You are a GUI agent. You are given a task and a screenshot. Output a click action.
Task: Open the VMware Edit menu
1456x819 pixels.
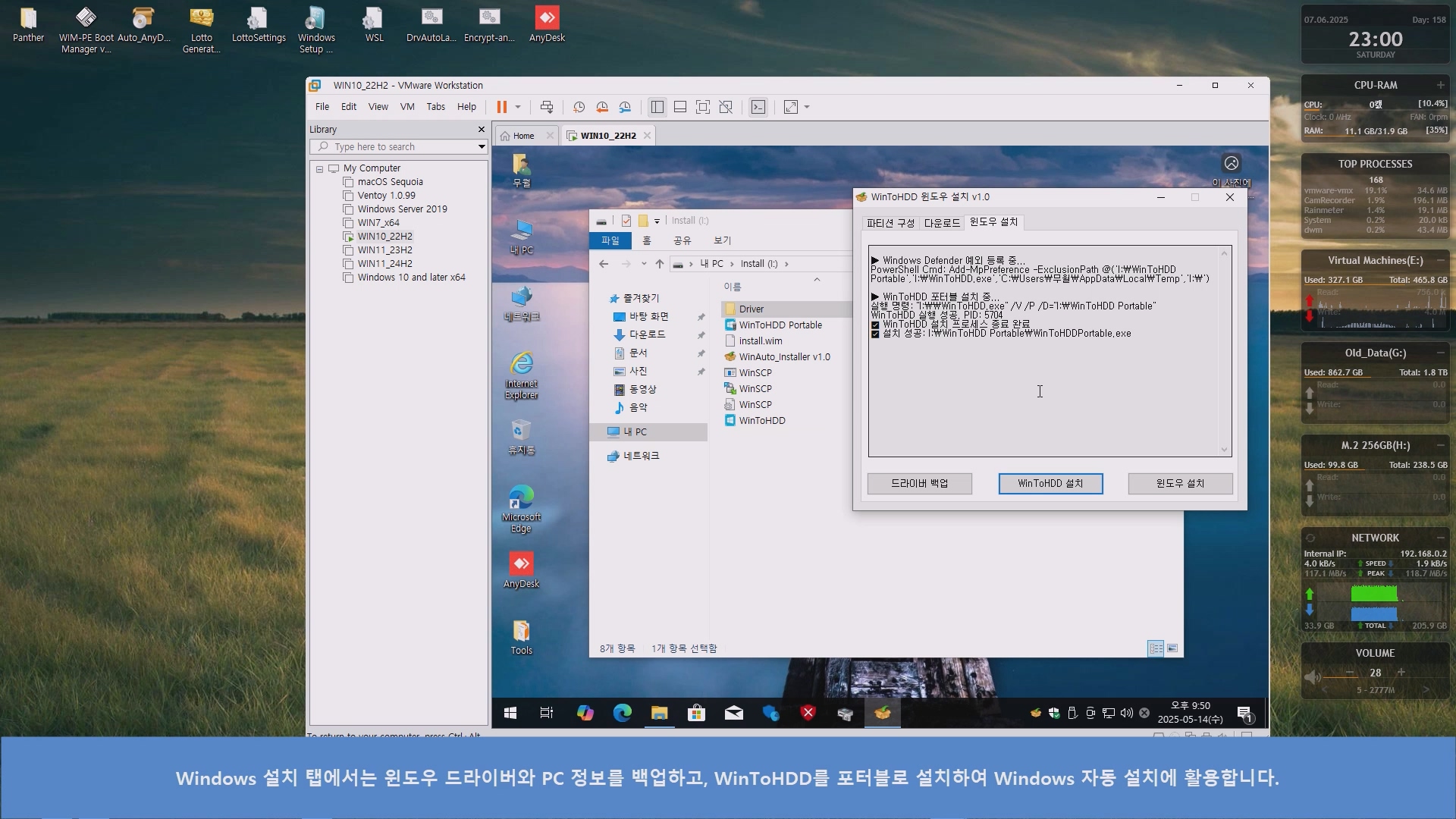[349, 107]
